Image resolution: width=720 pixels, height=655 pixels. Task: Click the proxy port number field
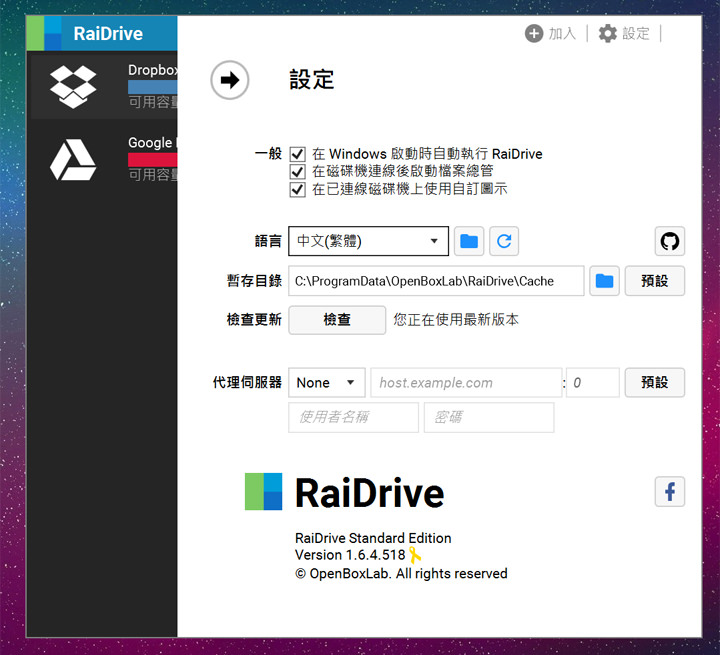(x=593, y=382)
